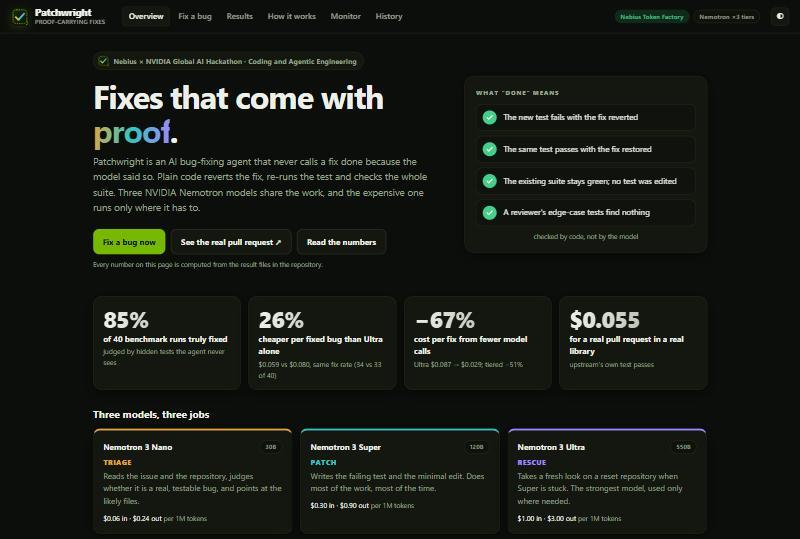Switch to the Results tab

click(240, 16)
